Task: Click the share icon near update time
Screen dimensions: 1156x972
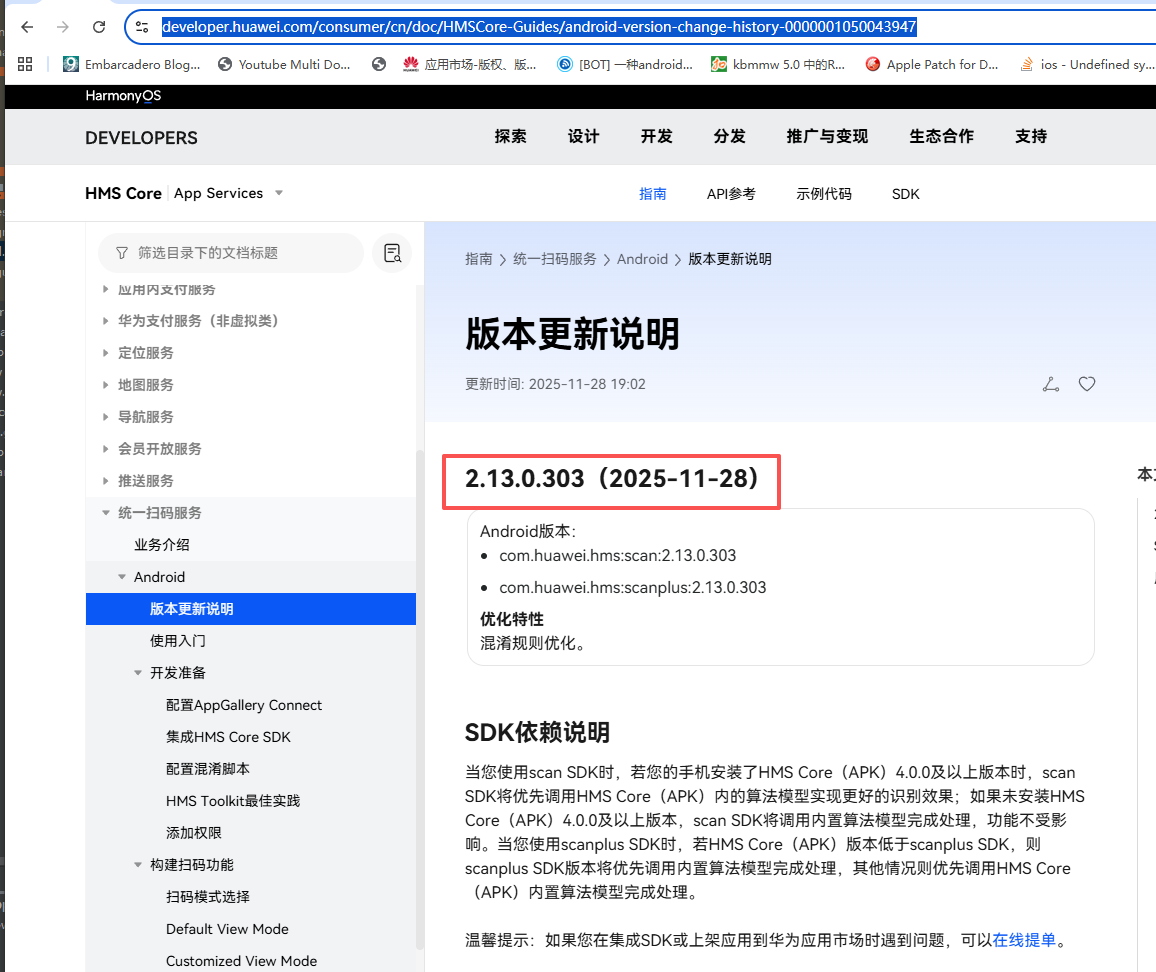Action: pyautogui.click(x=1050, y=384)
